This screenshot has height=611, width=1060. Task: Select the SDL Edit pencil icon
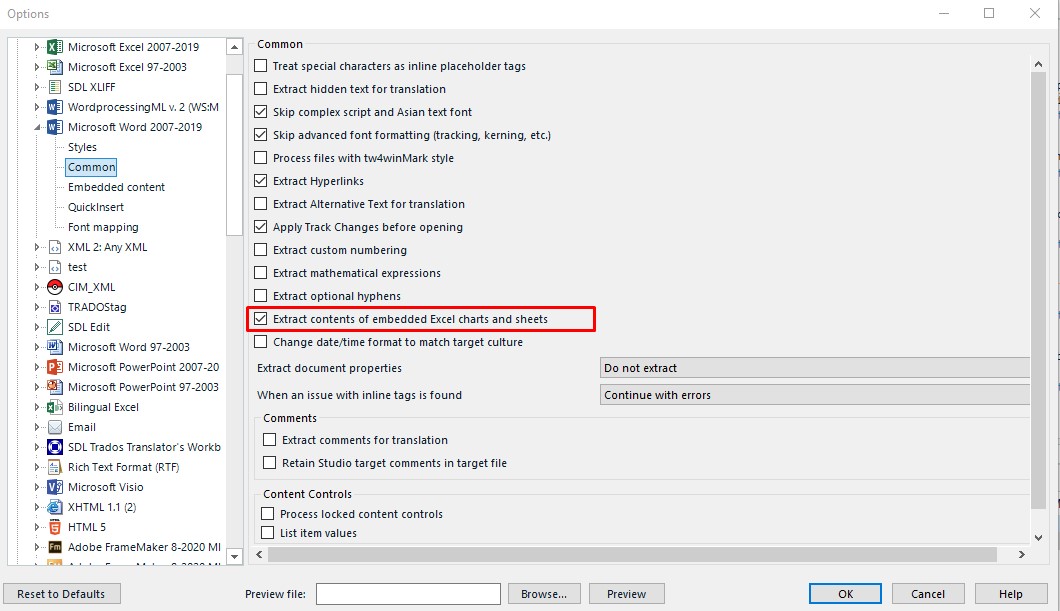point(53,327)
